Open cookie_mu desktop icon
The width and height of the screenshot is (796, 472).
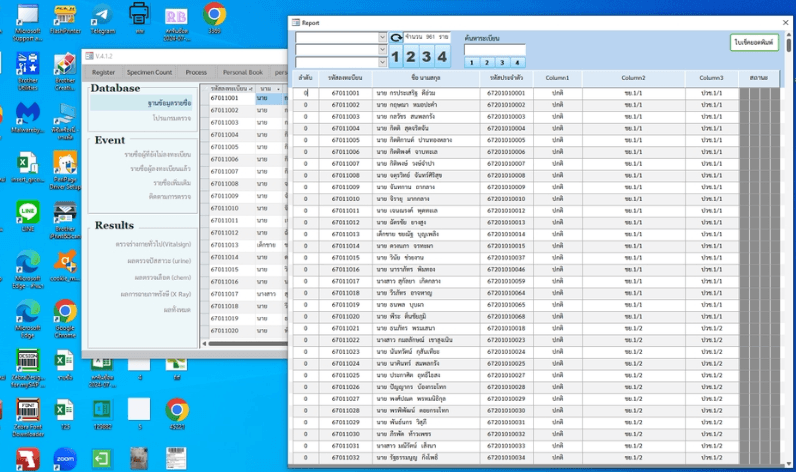pyautogui.click(x=65, y=266)
